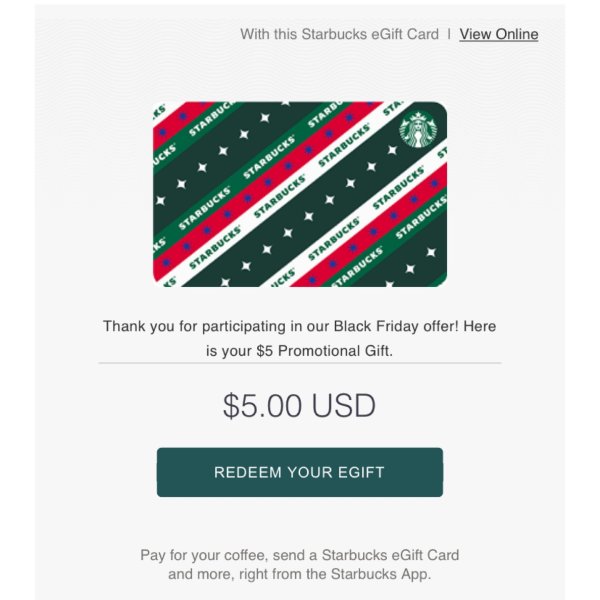Screen dimensions: 600x600
Task: Click the '$5 Promotional Gift' phrase
Action: click(x=324, y=351)
